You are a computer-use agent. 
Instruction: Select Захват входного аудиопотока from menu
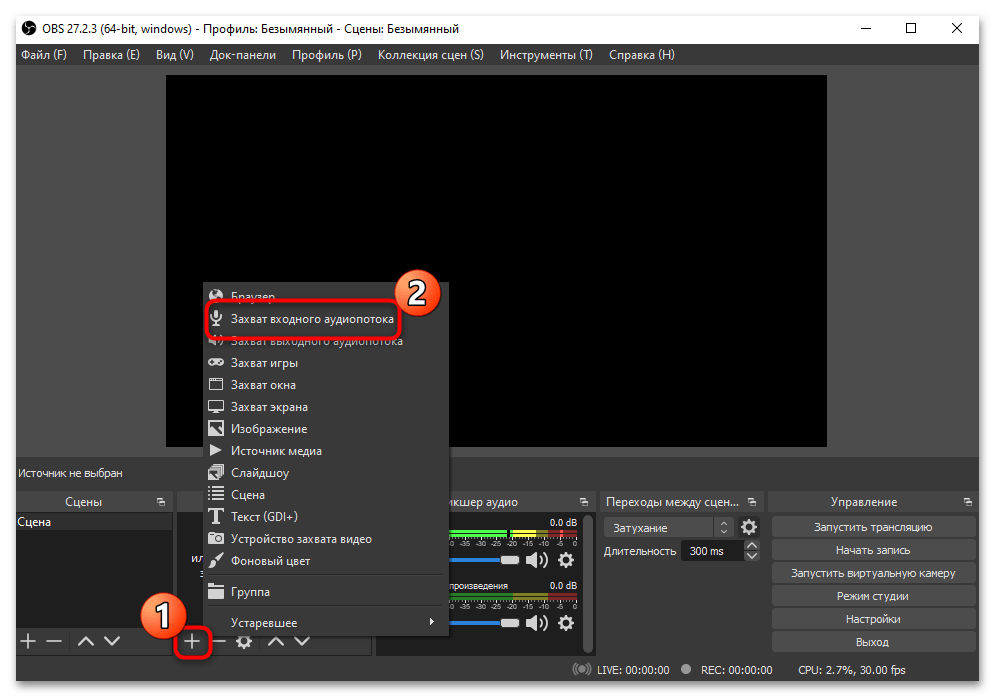pyautogui.click(x=312, y=319)
